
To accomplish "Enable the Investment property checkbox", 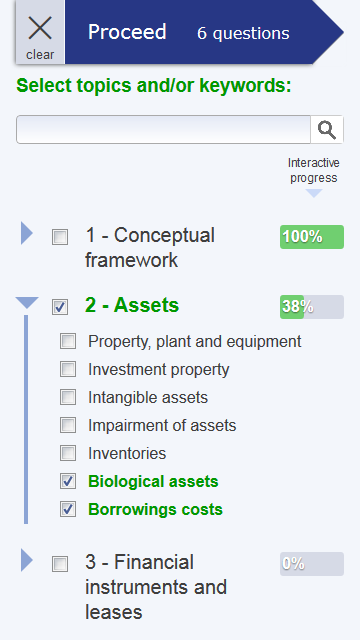I will pyautogui.click(x=68, y=369).
